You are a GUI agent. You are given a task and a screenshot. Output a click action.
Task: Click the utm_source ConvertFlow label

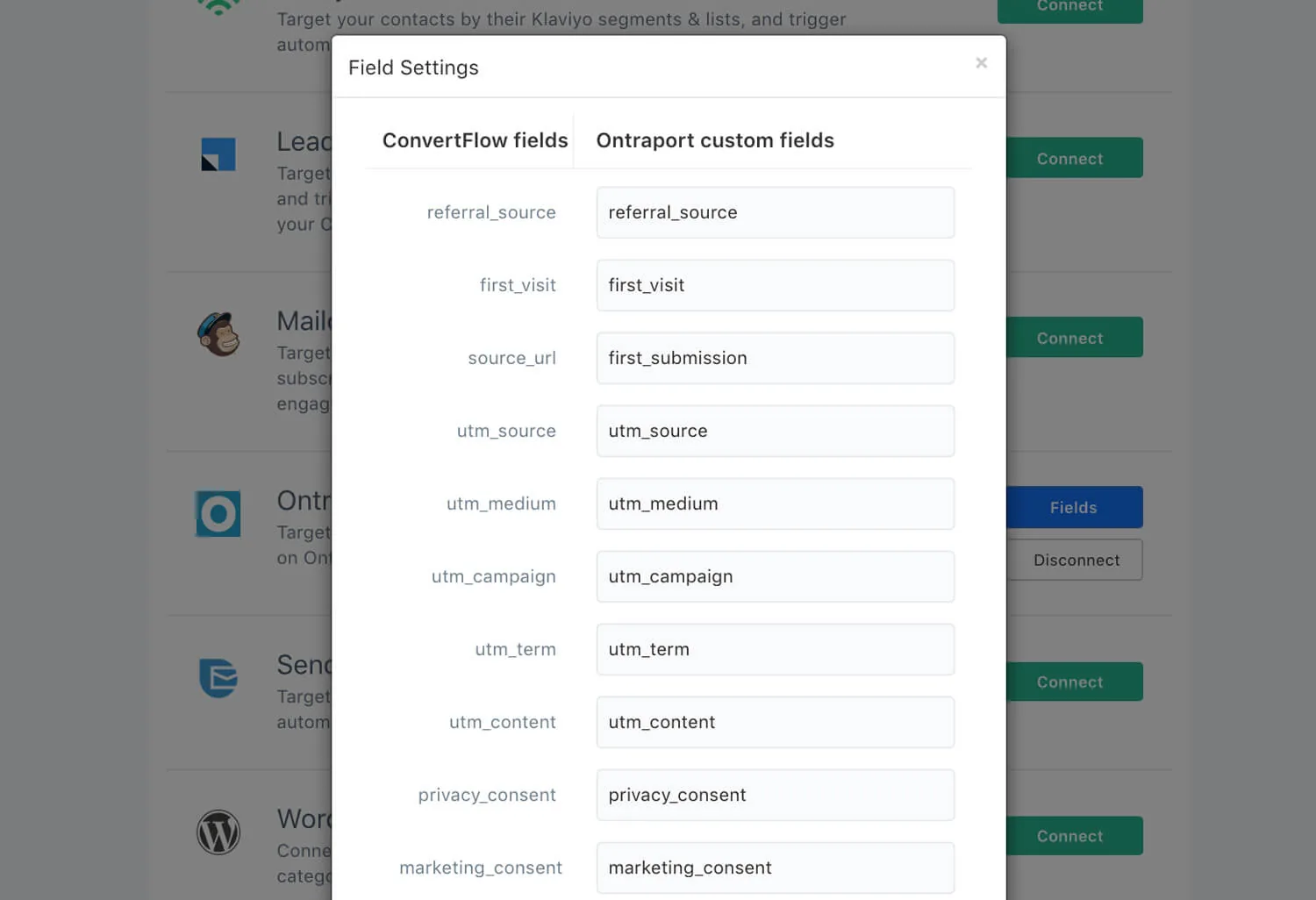[506, 431]
